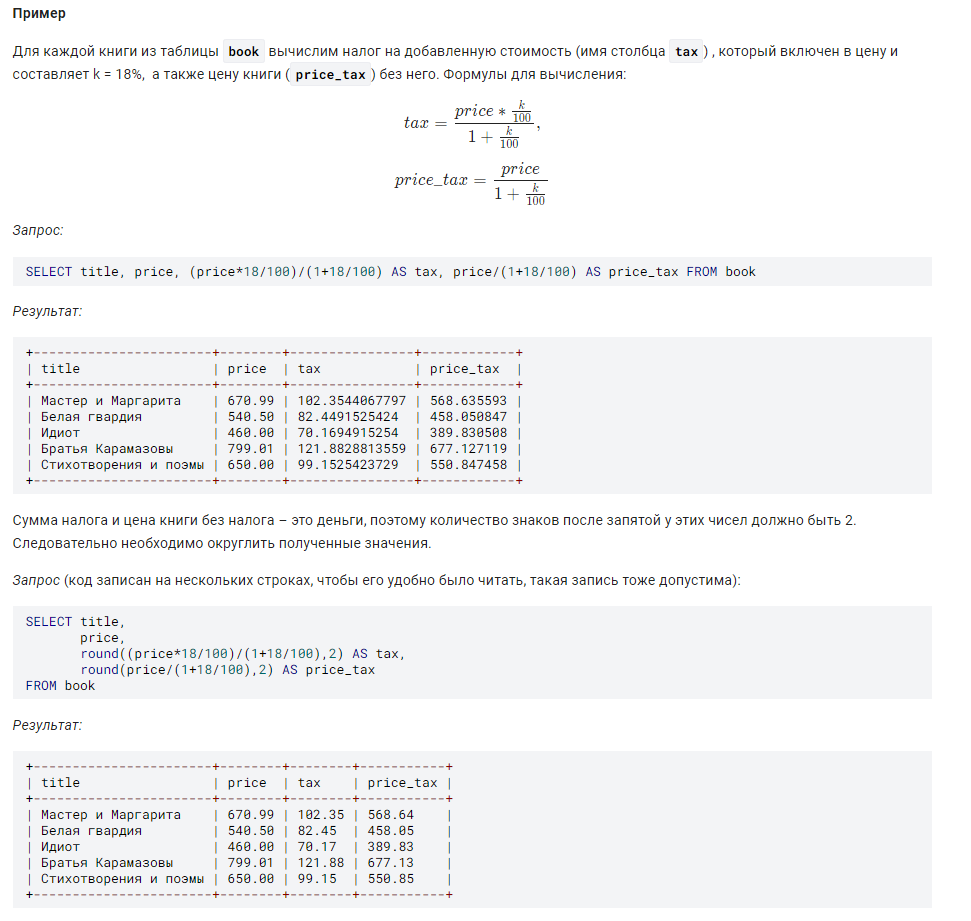Click the round tax line in the multi-line query
The height and width of the screenshot is (921, 971).
[x=243, y=654]
